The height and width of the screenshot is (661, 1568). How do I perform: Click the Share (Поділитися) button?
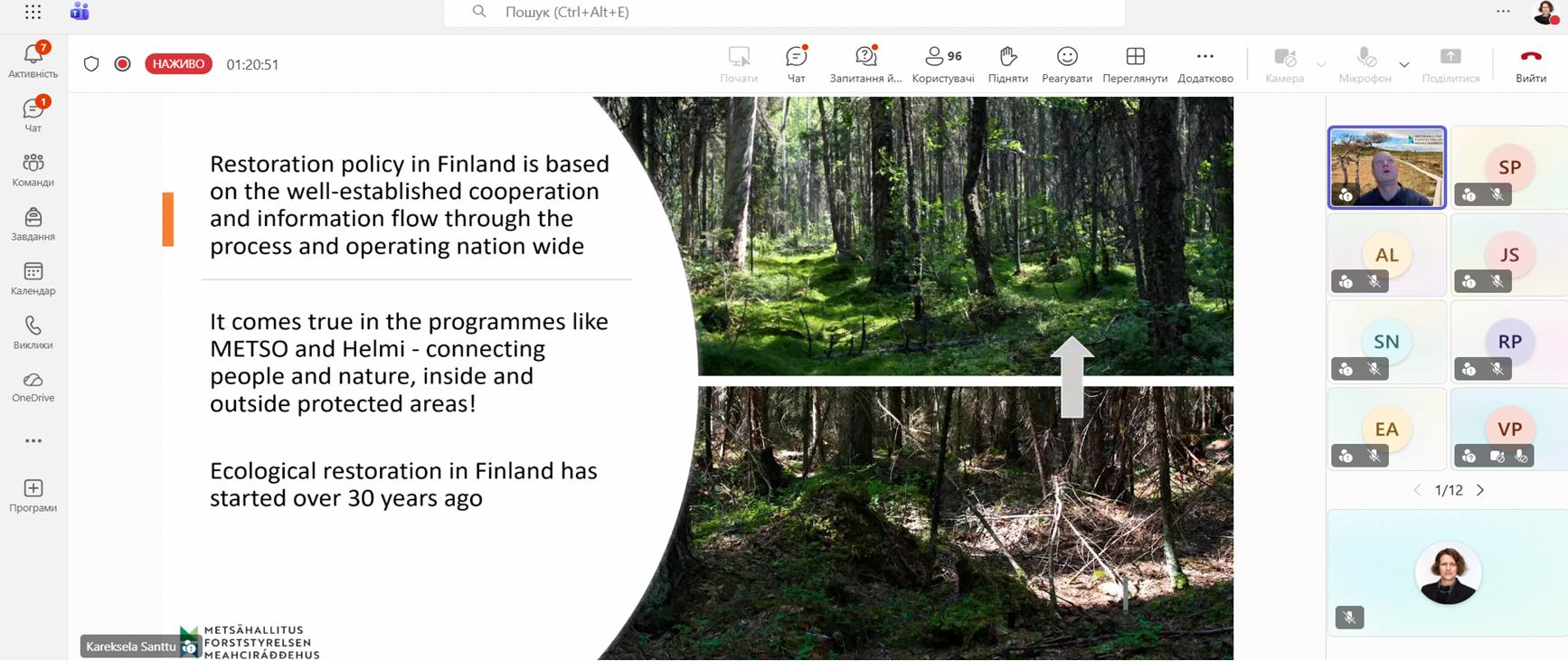pyautogui.click(x=1450, y=64)
